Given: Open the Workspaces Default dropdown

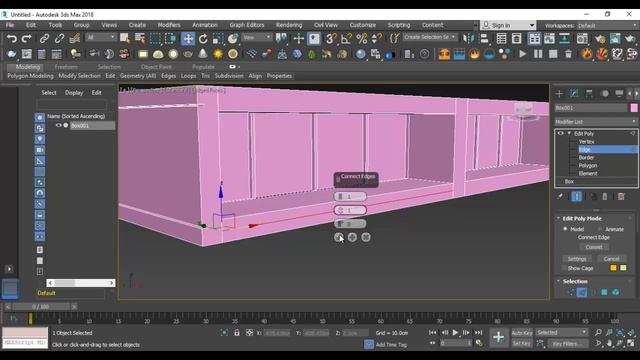Looking at the screenshot, I should (607, 25).
